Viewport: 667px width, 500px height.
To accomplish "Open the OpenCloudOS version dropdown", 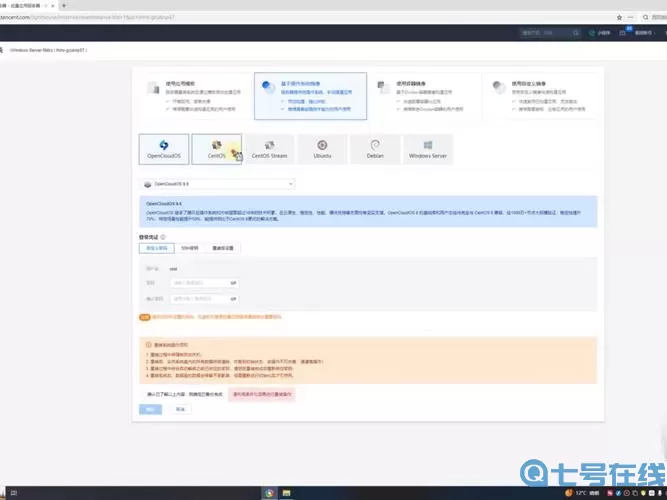I will coord(217,184).
